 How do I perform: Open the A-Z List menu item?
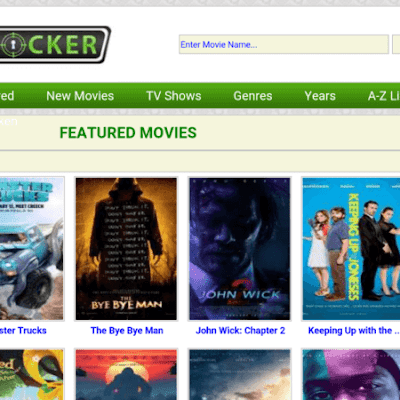click(384, 96)
